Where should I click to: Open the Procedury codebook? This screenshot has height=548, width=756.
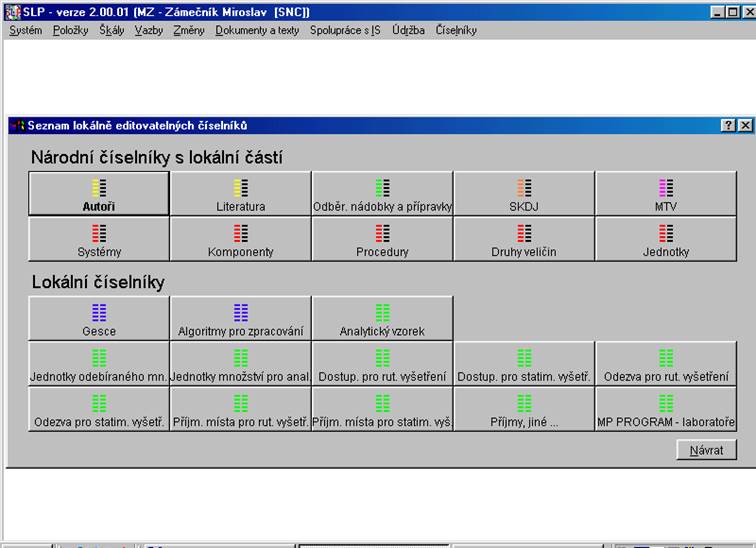(382, 239)
